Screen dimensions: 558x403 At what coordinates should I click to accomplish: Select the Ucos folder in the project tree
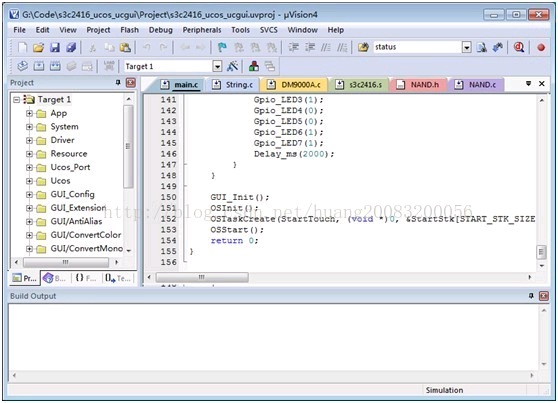60,181
